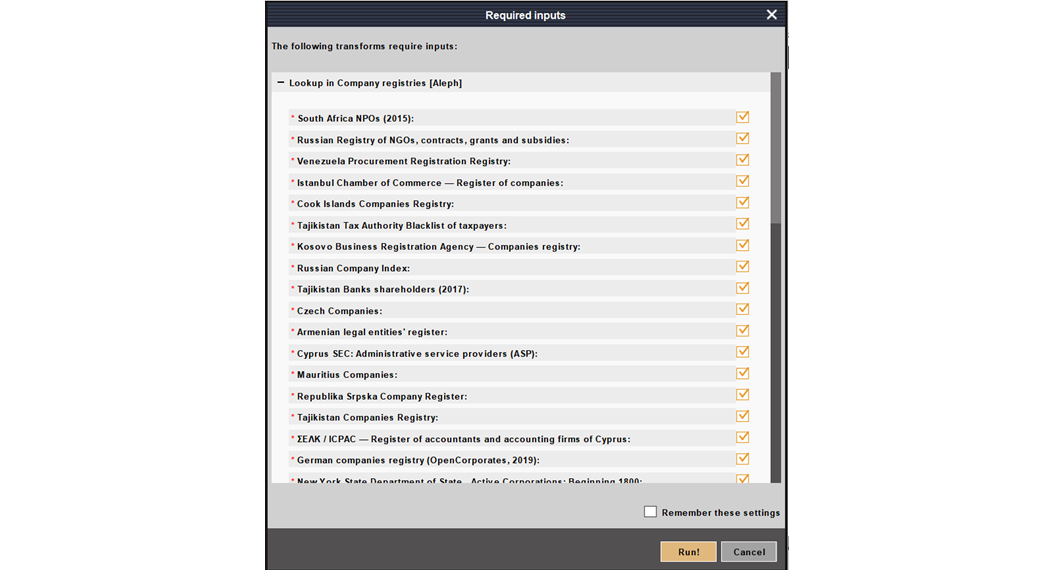Close the Required inputs dialog
The height and width of the screenshot is (570, 1043).
click(x=772, y=15)
